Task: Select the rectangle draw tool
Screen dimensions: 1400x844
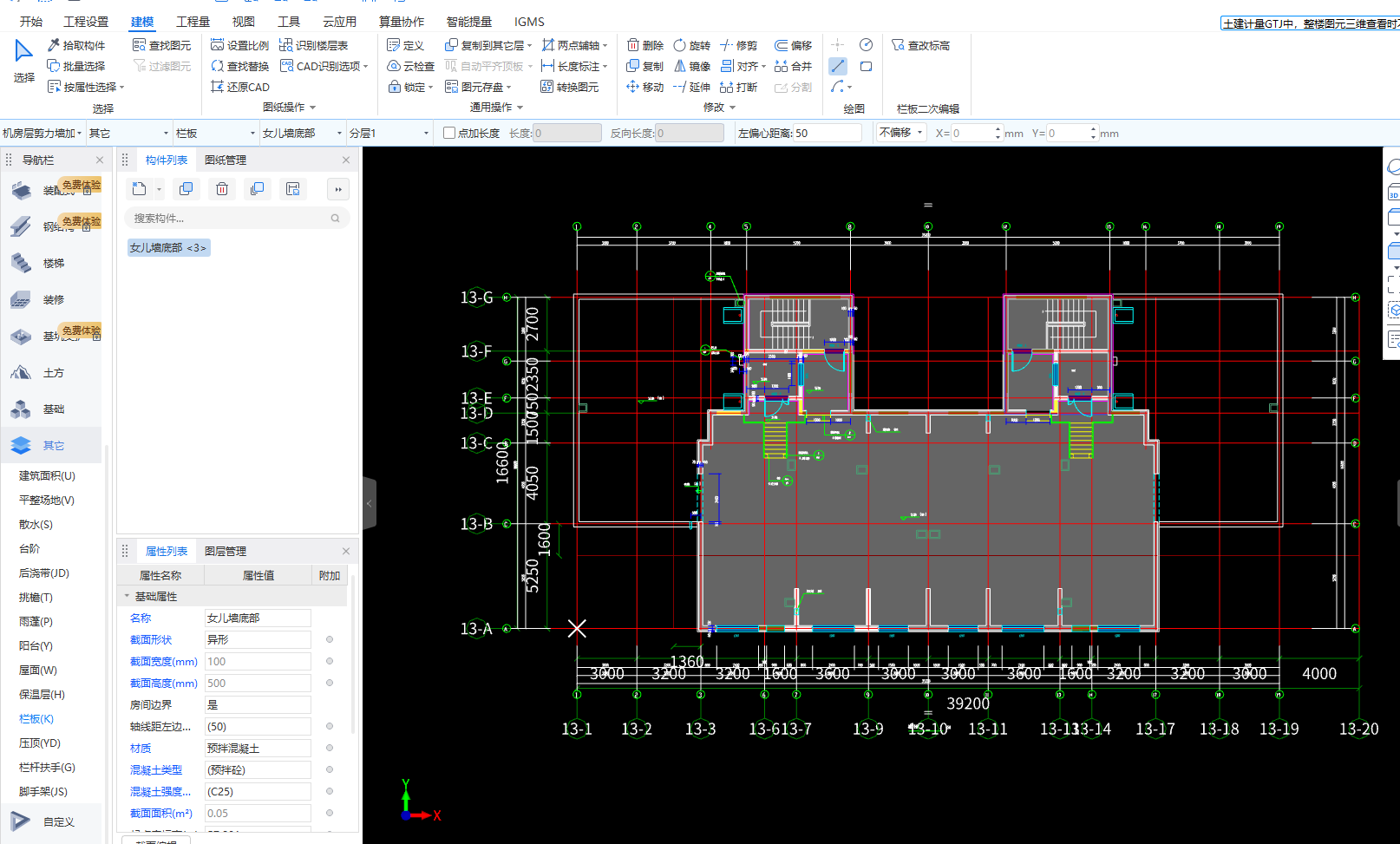Action: 866,66
